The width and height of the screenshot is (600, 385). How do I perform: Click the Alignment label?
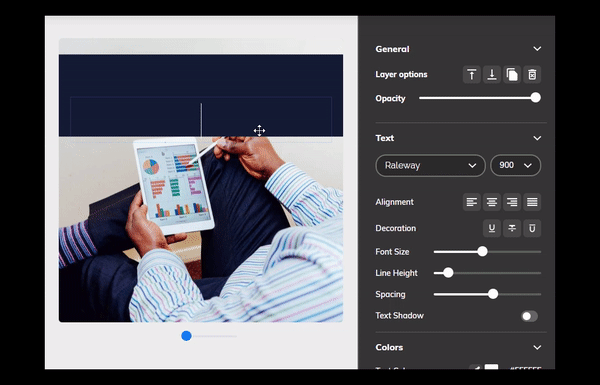(395, 202)
